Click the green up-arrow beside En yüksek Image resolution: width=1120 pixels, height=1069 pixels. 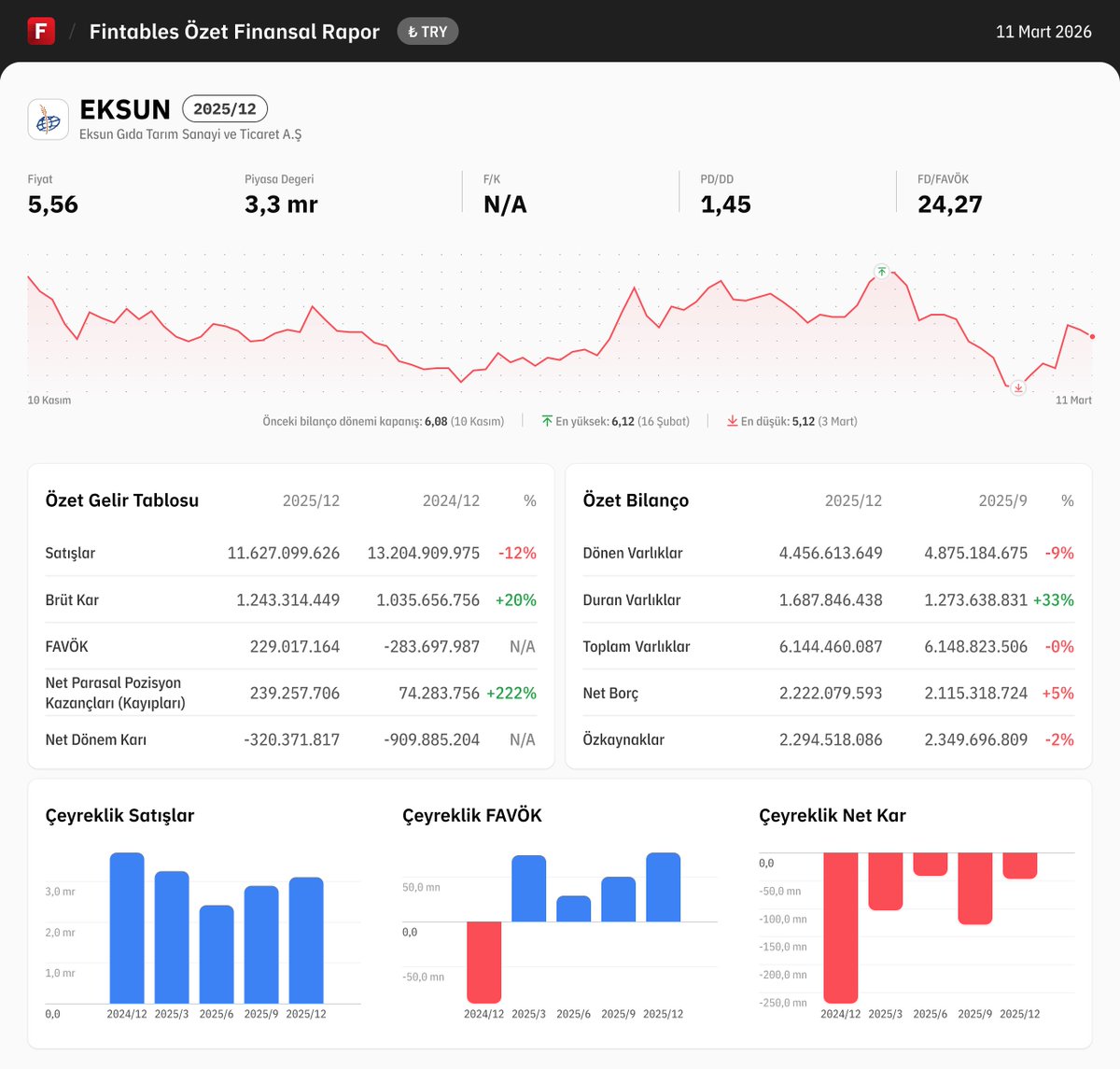tap(547, 421)
